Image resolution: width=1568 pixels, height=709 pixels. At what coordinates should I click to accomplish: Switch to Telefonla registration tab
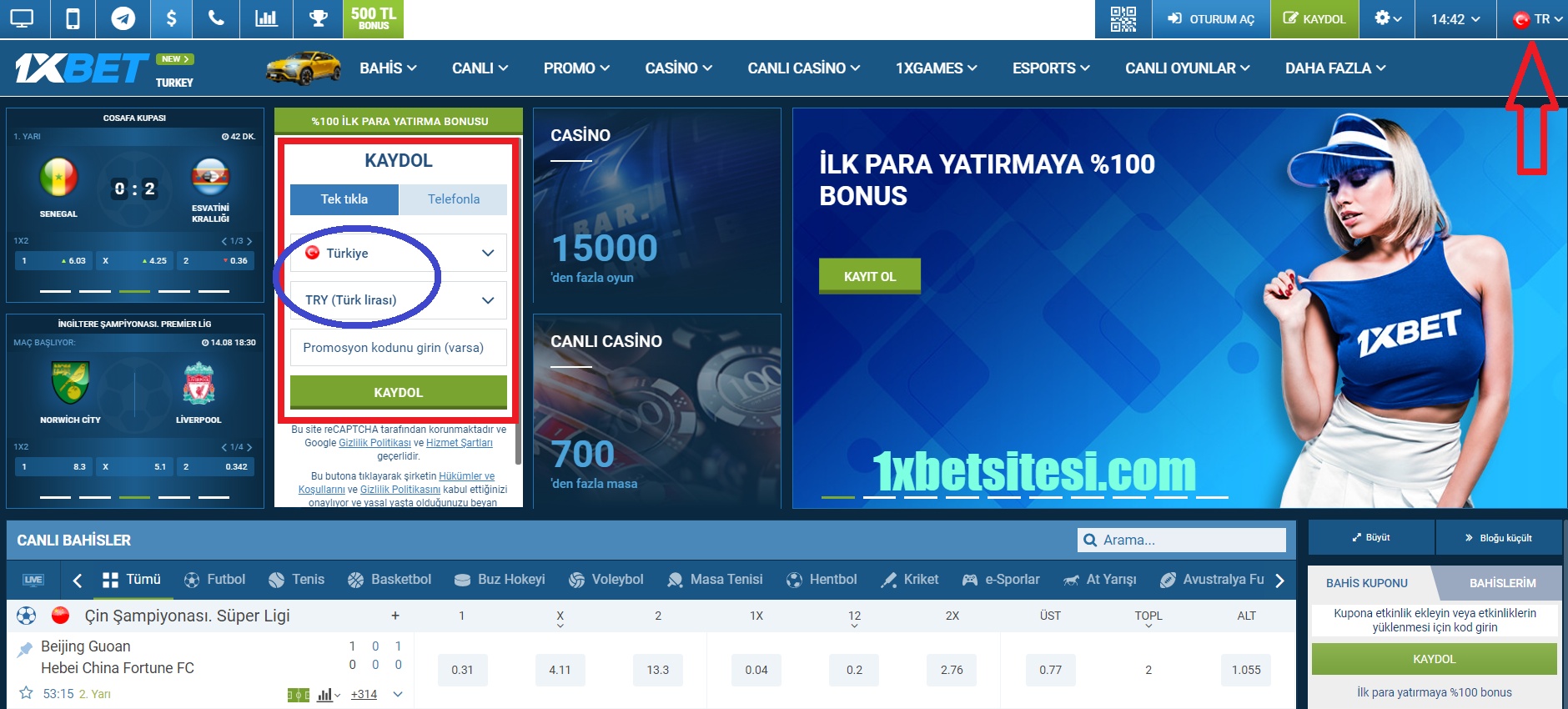(453, 199)
